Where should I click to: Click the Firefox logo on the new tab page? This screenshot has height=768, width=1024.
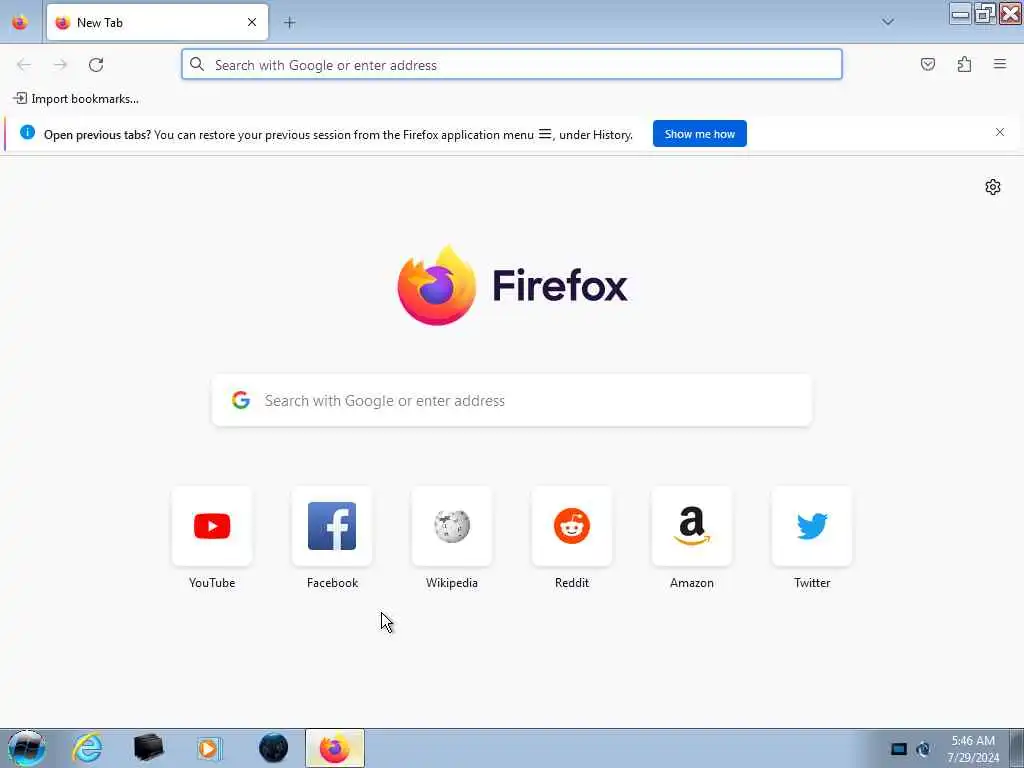tap(513, 285)
